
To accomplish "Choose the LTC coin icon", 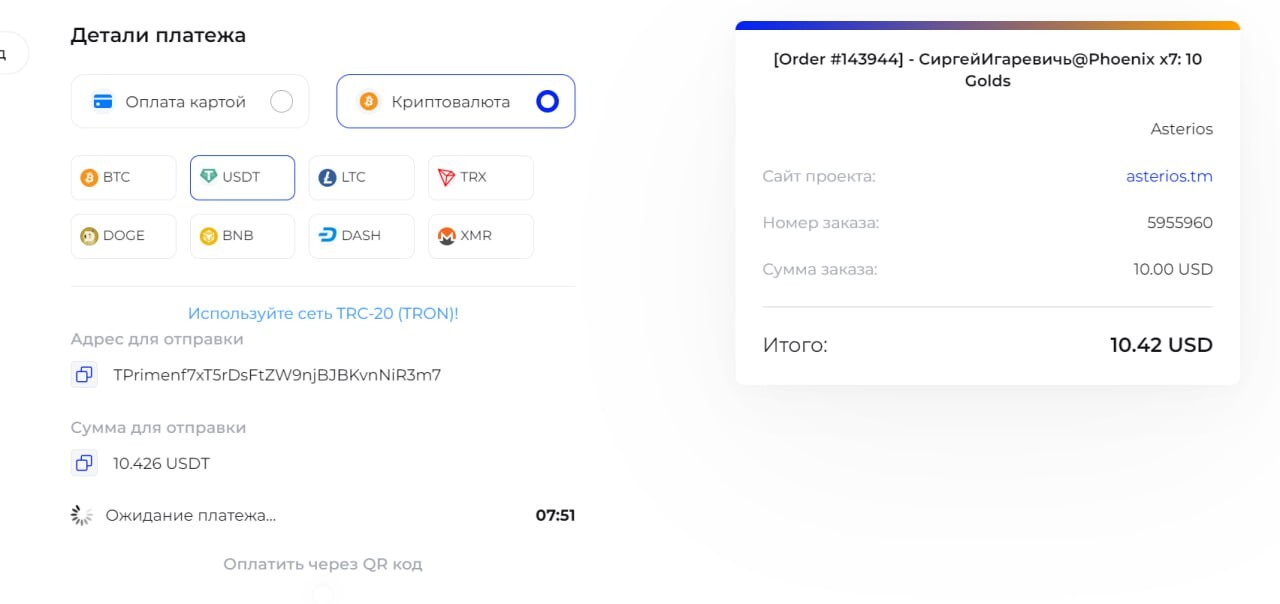I will point(327,178).
